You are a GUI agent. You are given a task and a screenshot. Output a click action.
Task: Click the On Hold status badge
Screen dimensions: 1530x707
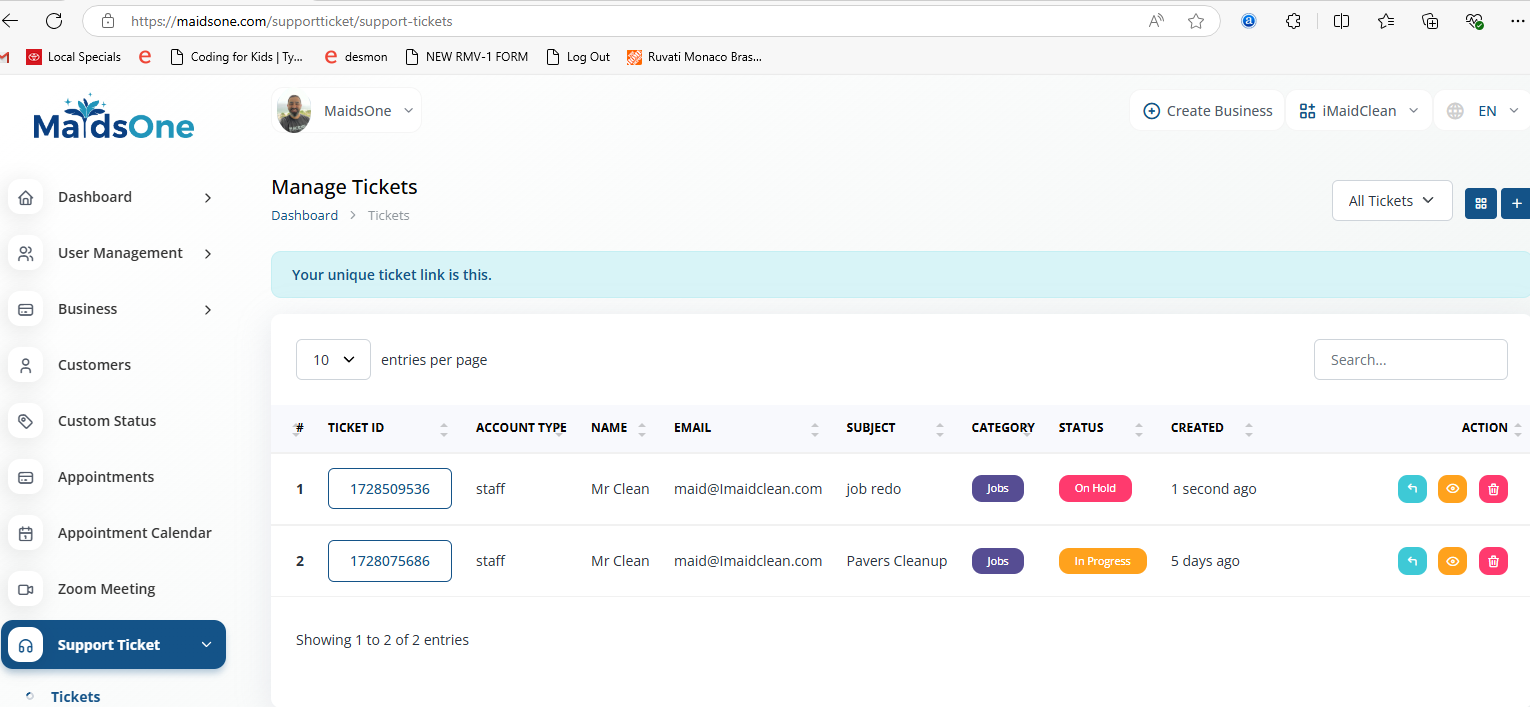click(x=1095, y=489)
